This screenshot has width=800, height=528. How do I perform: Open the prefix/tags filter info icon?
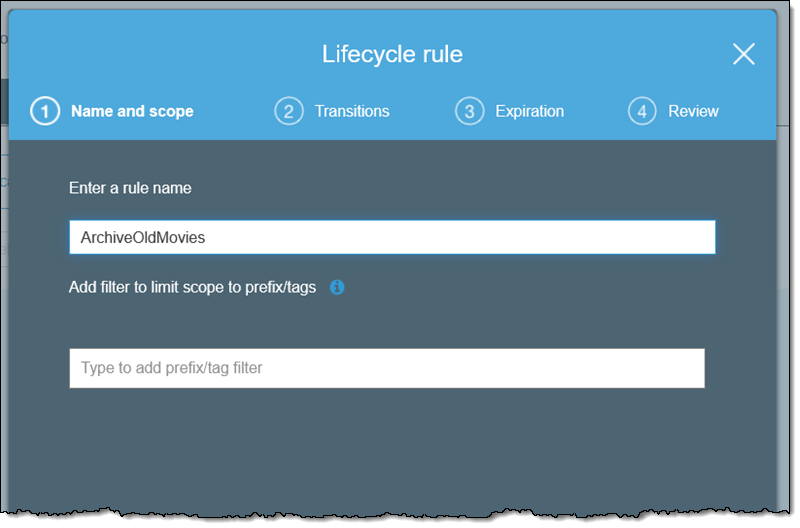point(337,288)
